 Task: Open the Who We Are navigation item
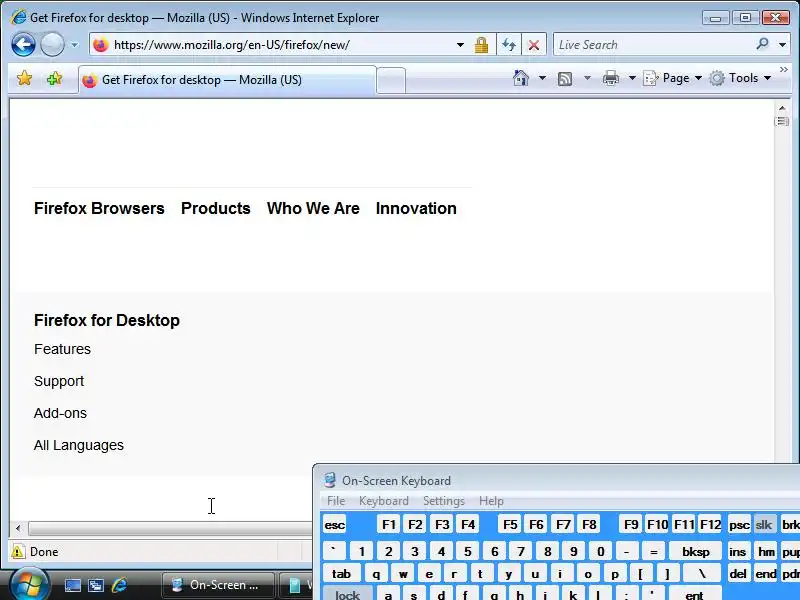coord(313,208)
